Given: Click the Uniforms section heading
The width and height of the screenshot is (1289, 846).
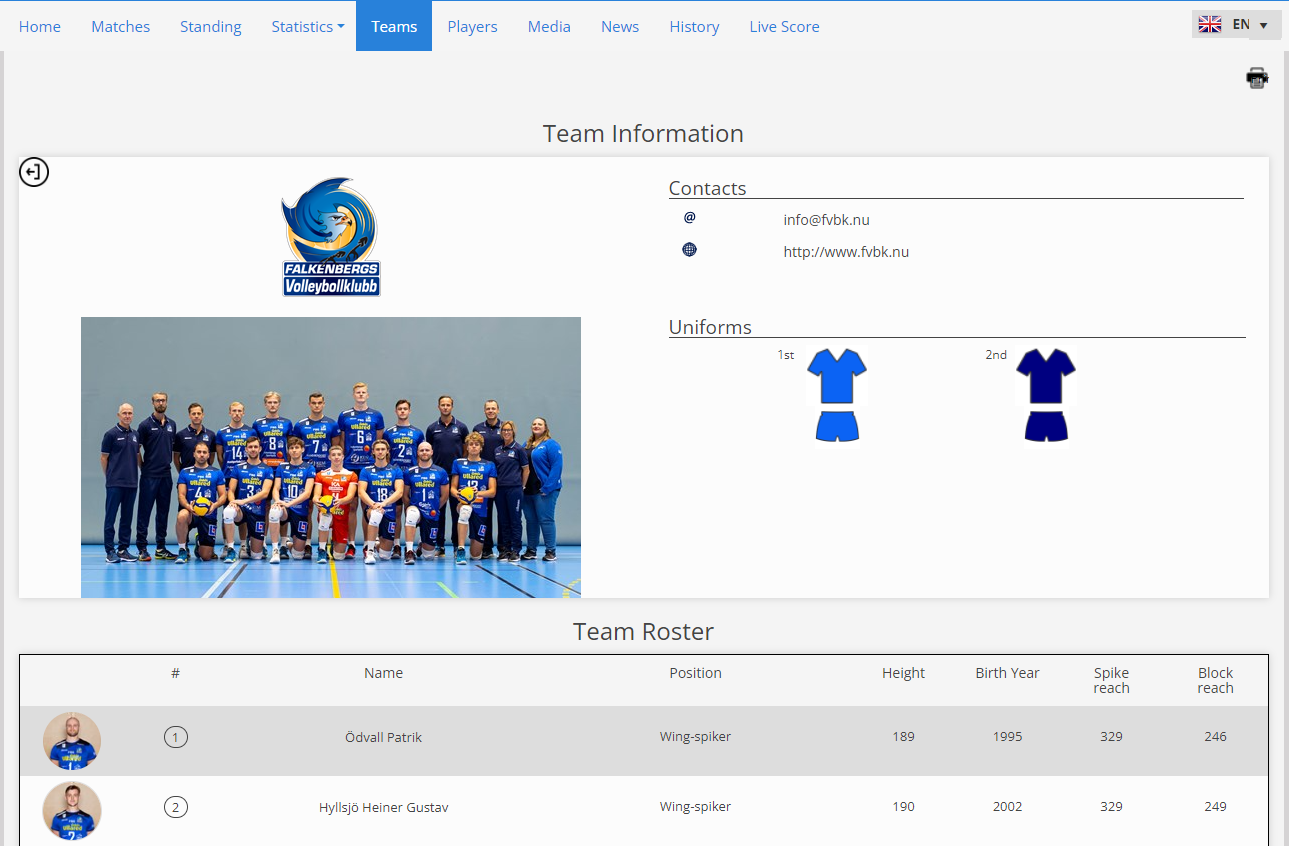Looking at the screenshot, I should 710,327.
